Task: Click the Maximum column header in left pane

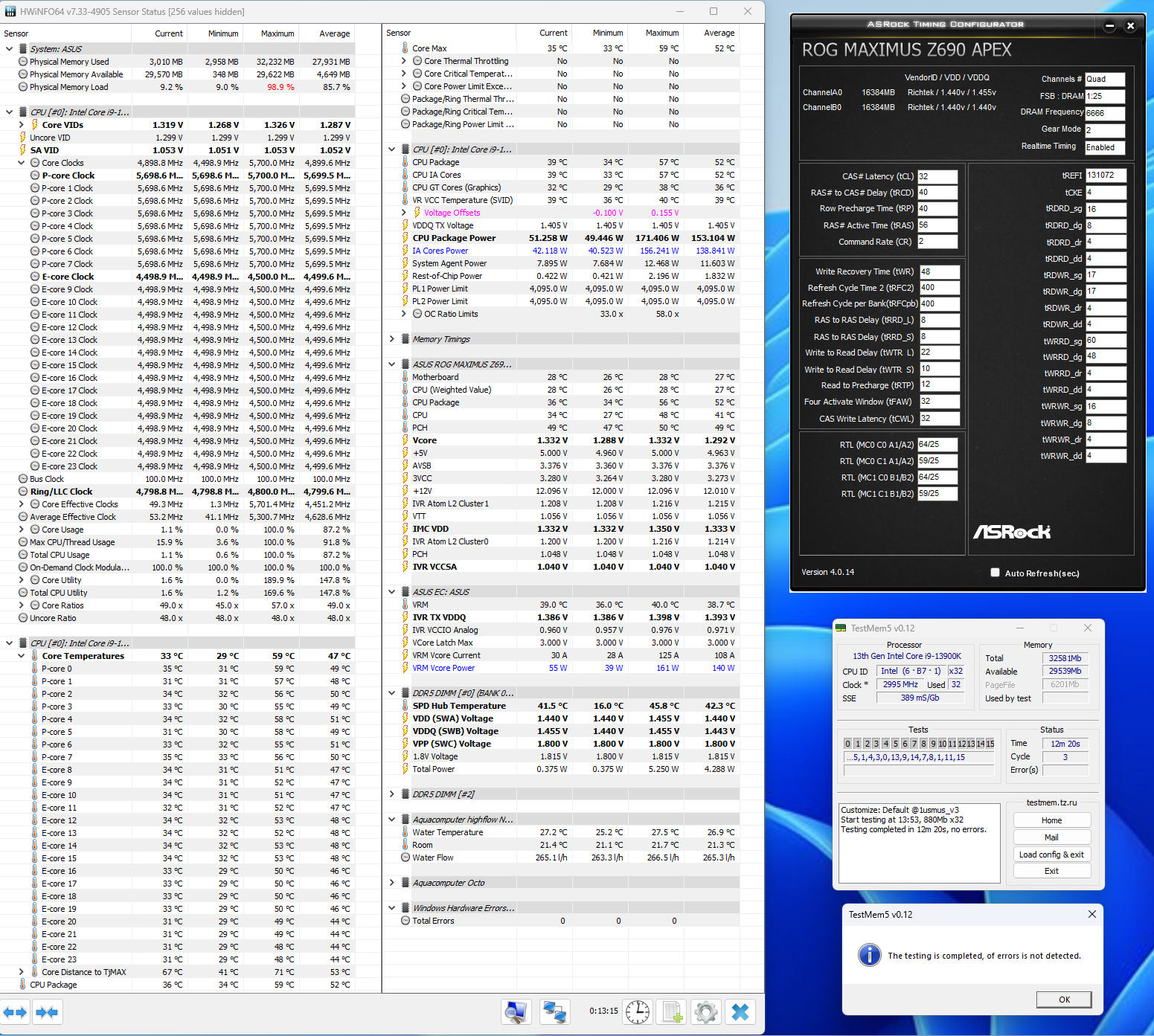Action: coord(271,33)
